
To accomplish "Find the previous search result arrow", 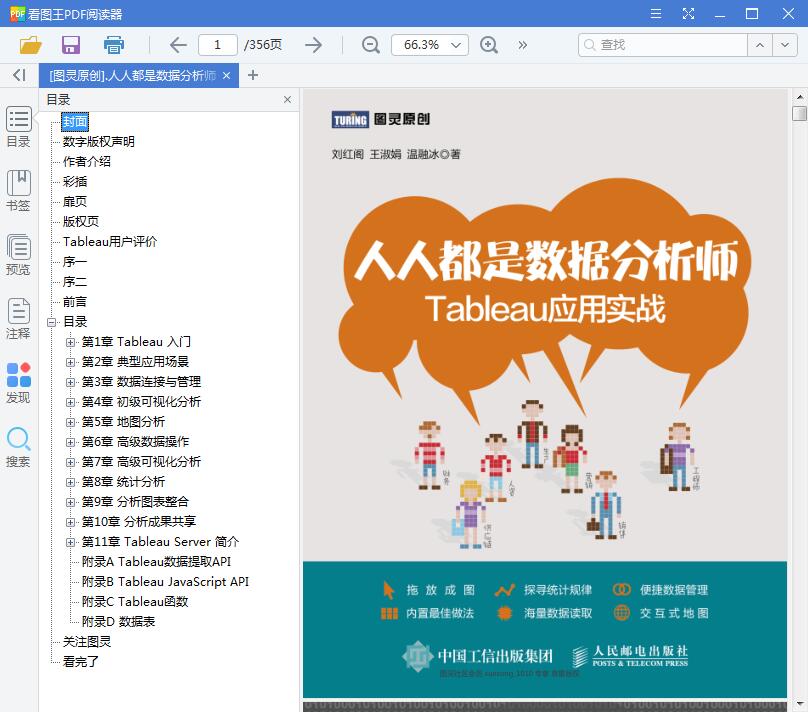I will tap(760, 45).
